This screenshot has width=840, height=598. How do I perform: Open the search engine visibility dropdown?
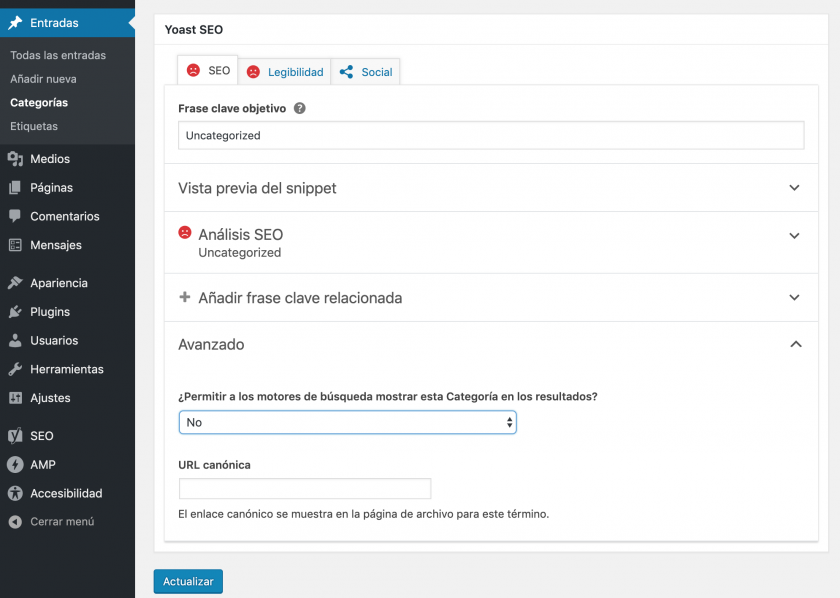(347, 422)
